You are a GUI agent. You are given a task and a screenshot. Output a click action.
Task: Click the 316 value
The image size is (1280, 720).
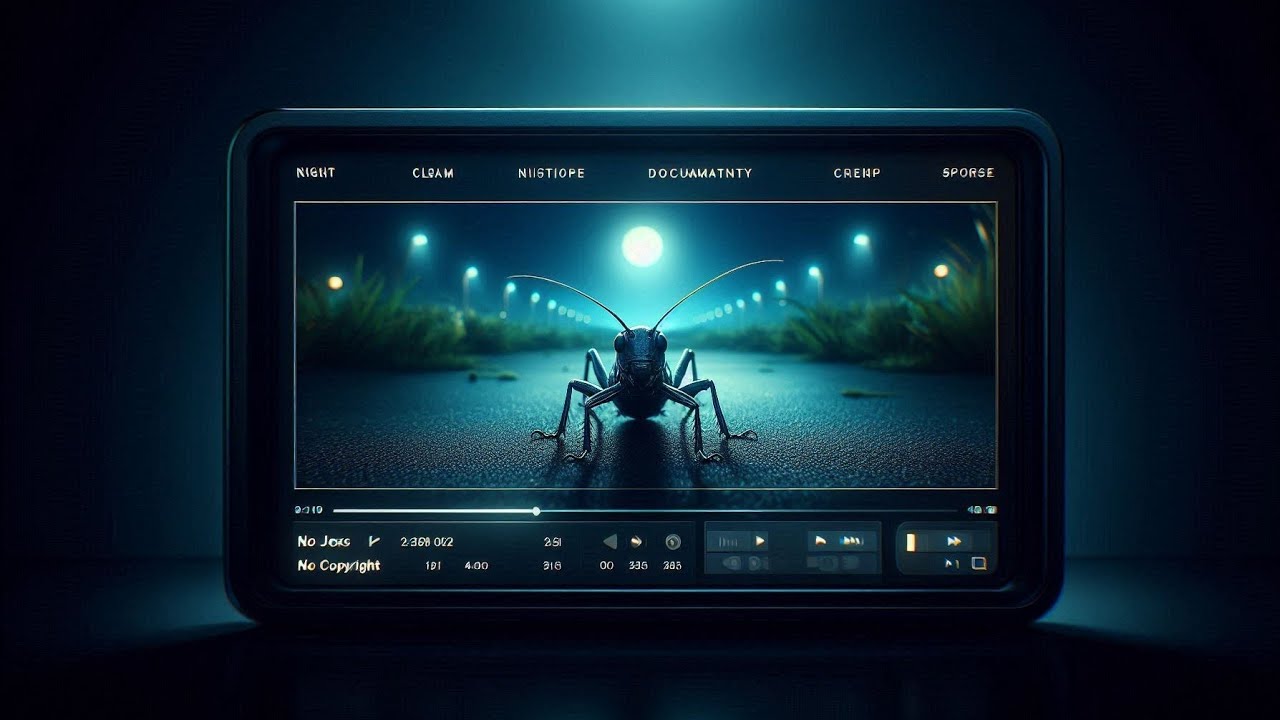point(552,565)
